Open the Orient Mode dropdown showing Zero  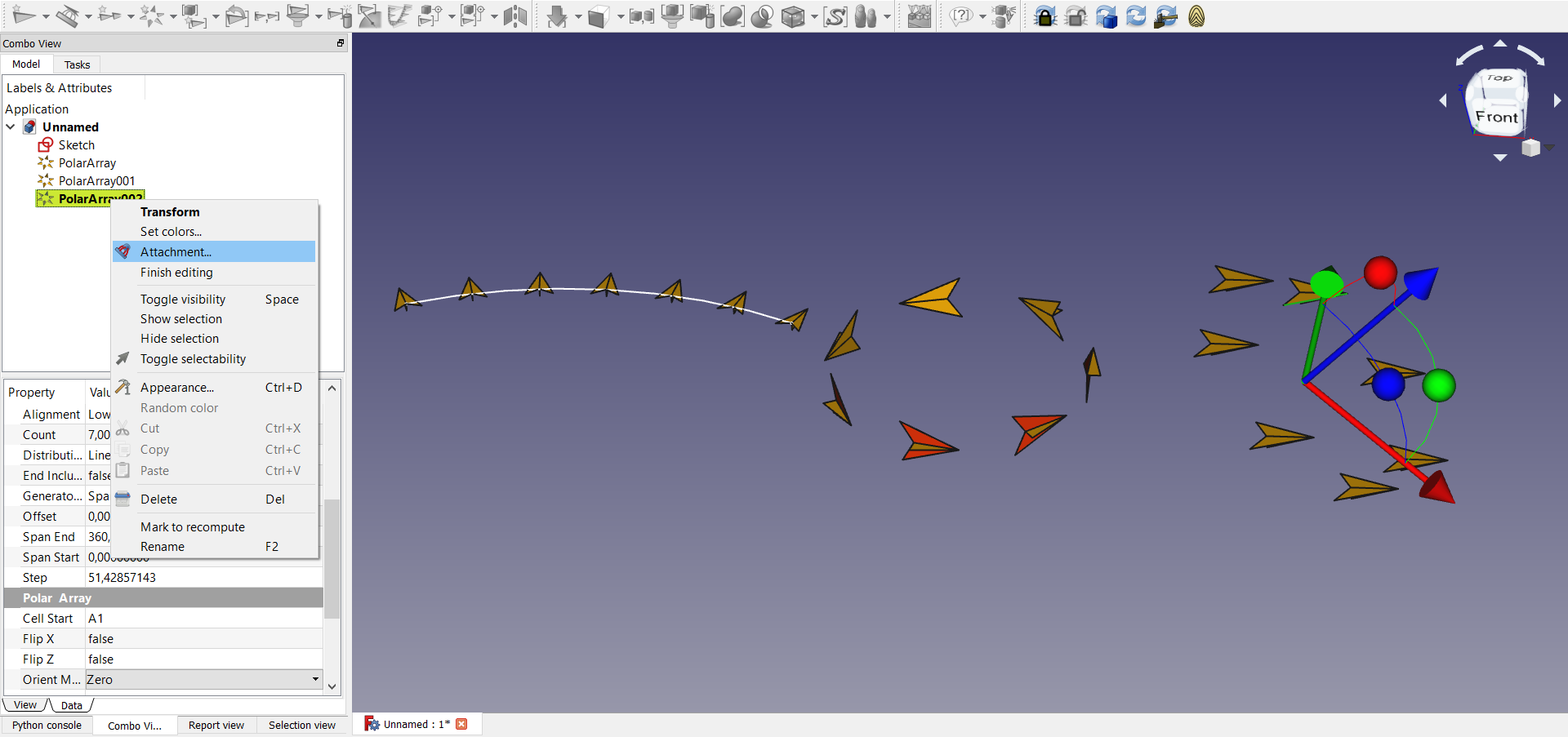(315, 679)
